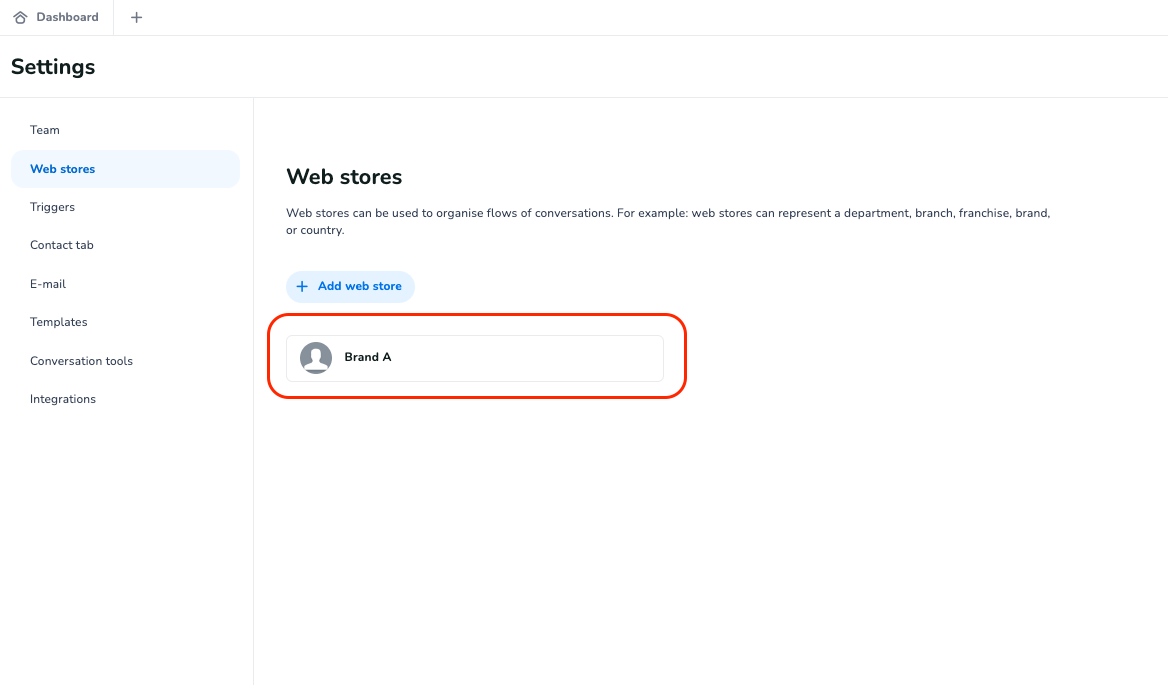
Task: Open the Integrations settings
Action: pos(63,399)
